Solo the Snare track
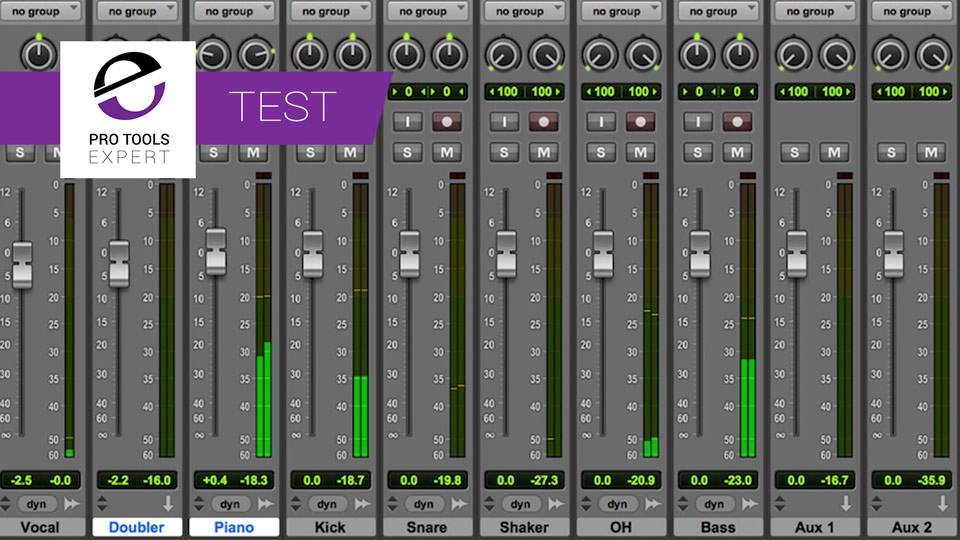 407,152
